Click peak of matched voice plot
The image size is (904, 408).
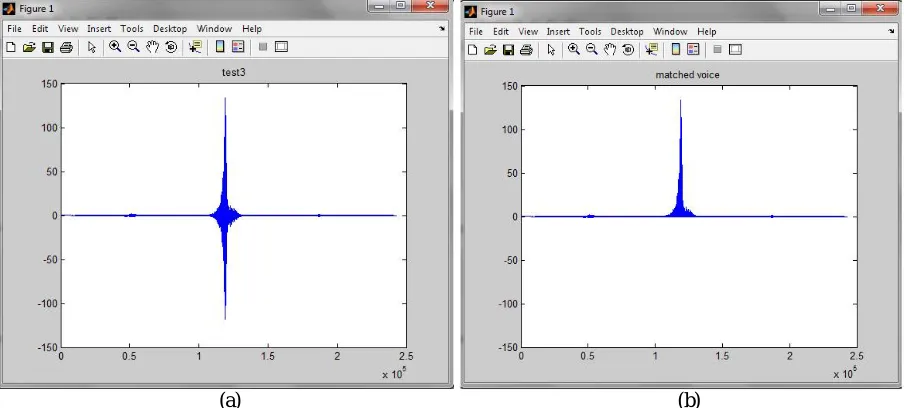pyautogui.click(x=680, y=101)
